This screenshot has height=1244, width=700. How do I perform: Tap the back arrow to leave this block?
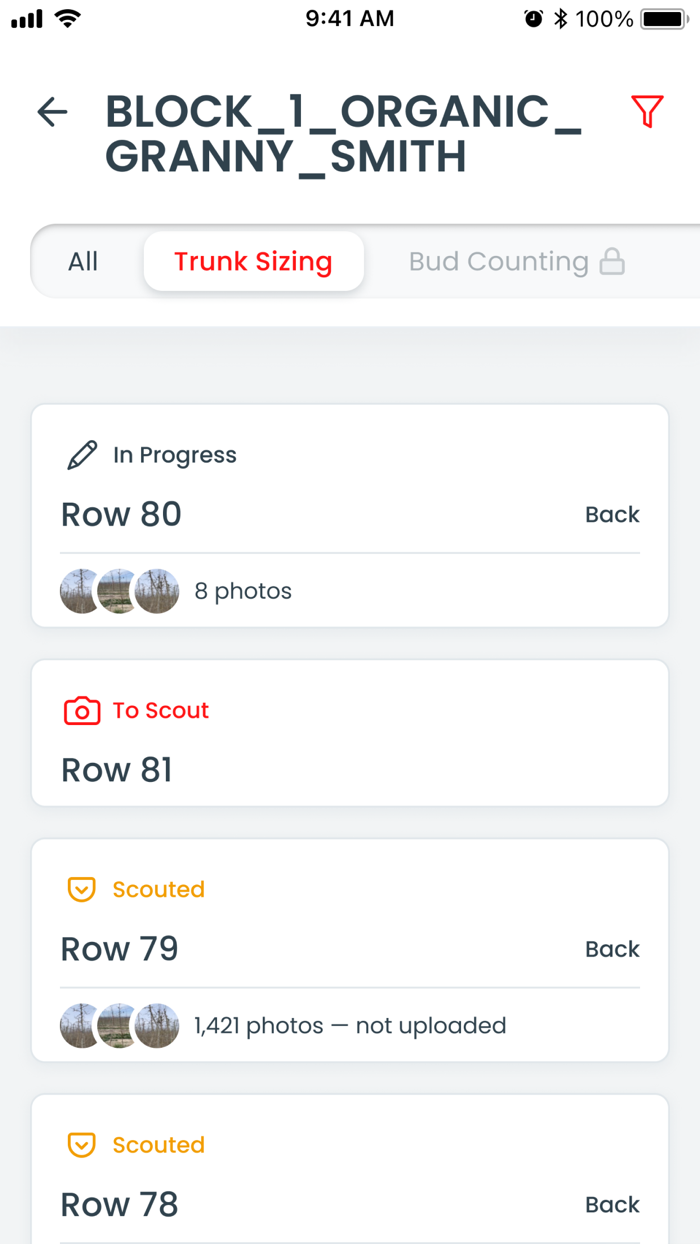point(52,112)
